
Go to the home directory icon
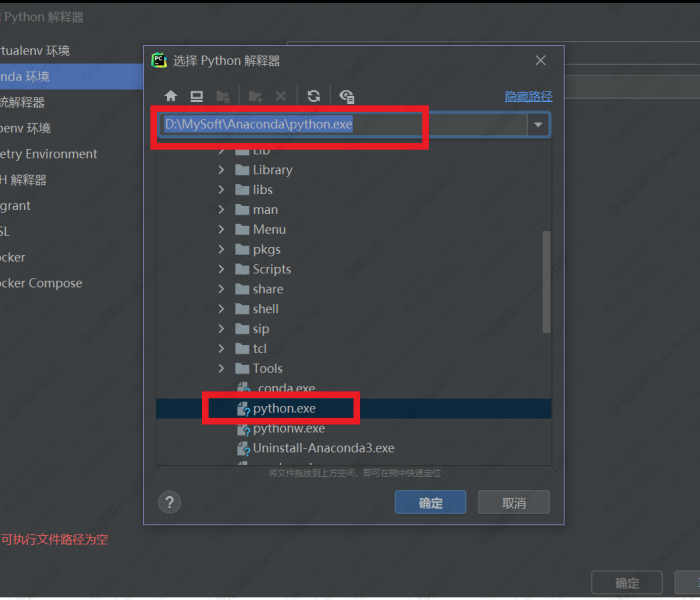click(x=171, y=96)
